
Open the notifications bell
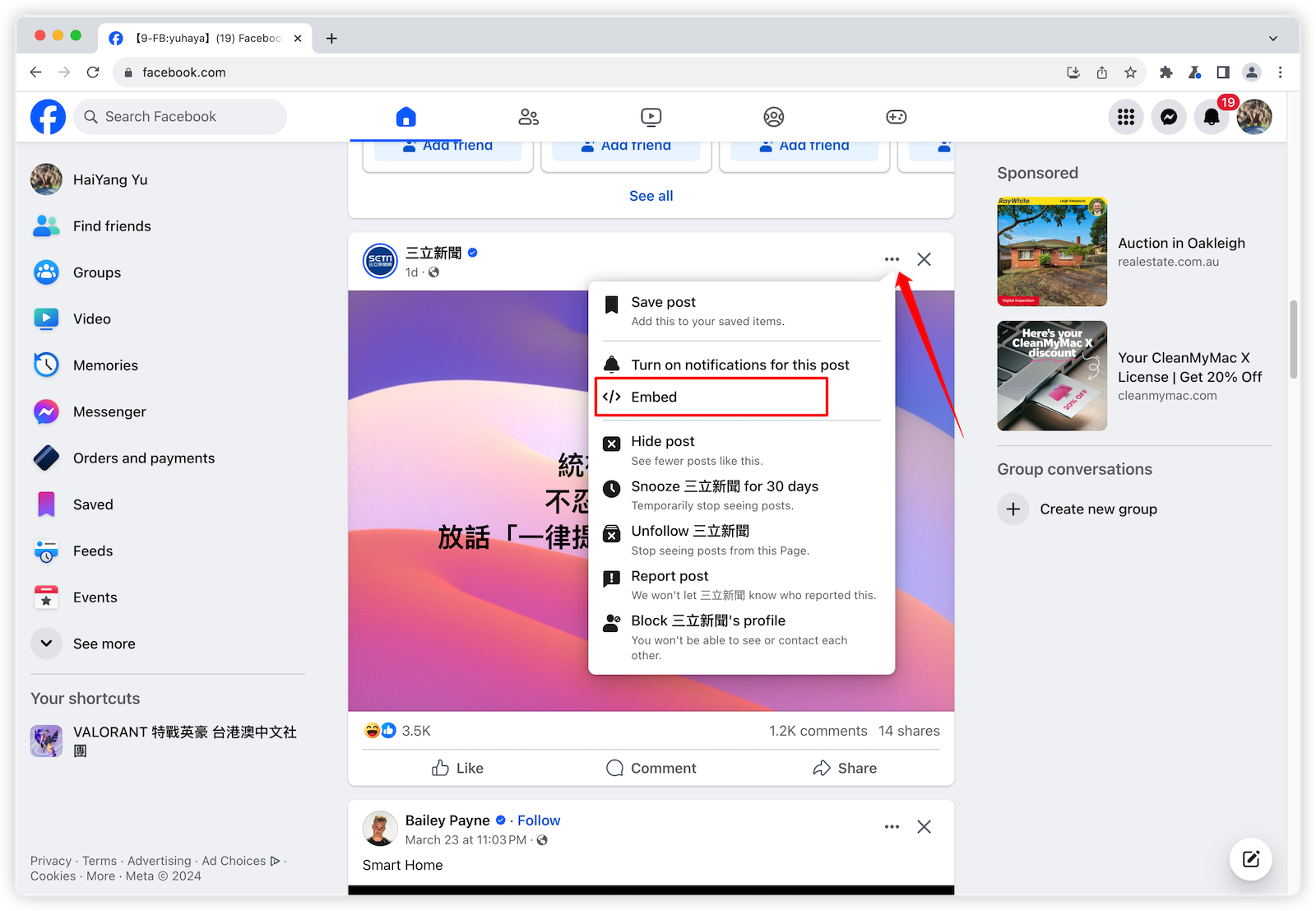(x=1211, y=117)
